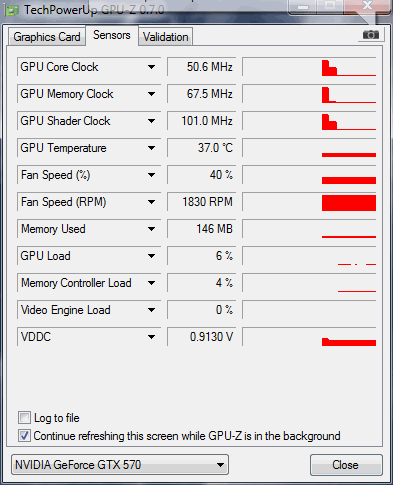Expand the GPU Load dropdown arrow
Image resolution: width=393 pixels, height=485 pixels.
pos(152,256)
